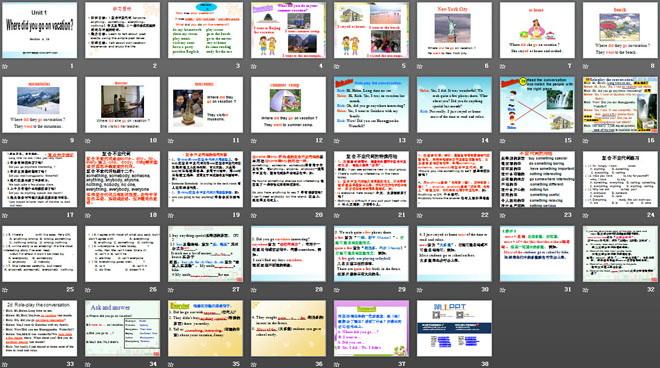Image resolution: width=660 pixels, height=368 pixels.
Task: Click the animation star under slide 11
Action: click(170, 141)
